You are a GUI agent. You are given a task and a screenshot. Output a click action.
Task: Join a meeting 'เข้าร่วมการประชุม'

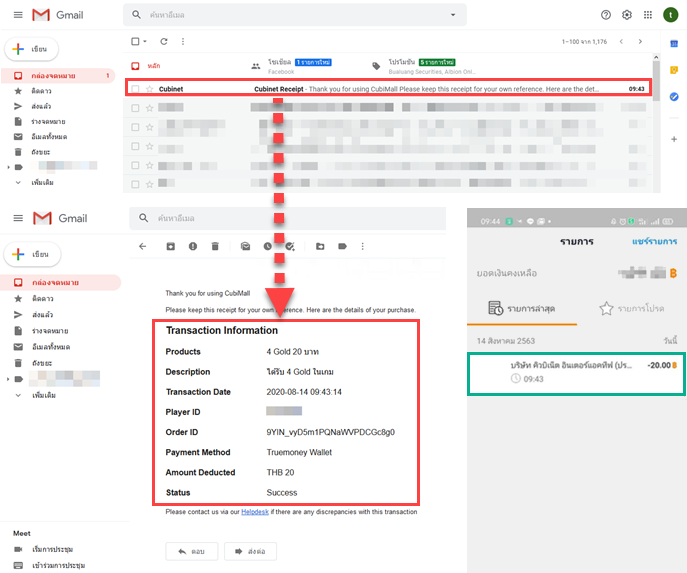click(58, 566)
